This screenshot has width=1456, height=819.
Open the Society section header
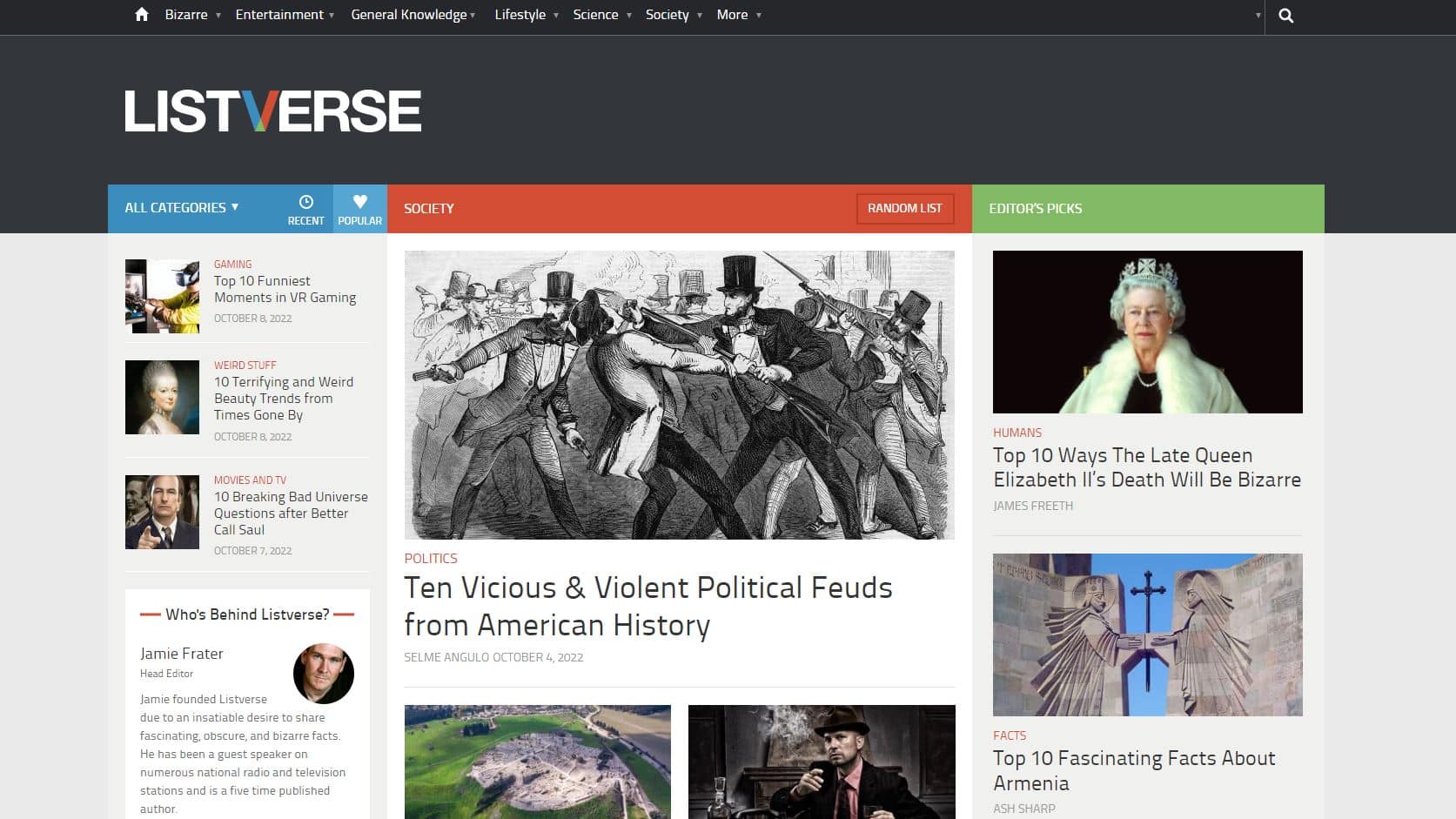click(429, 209)
